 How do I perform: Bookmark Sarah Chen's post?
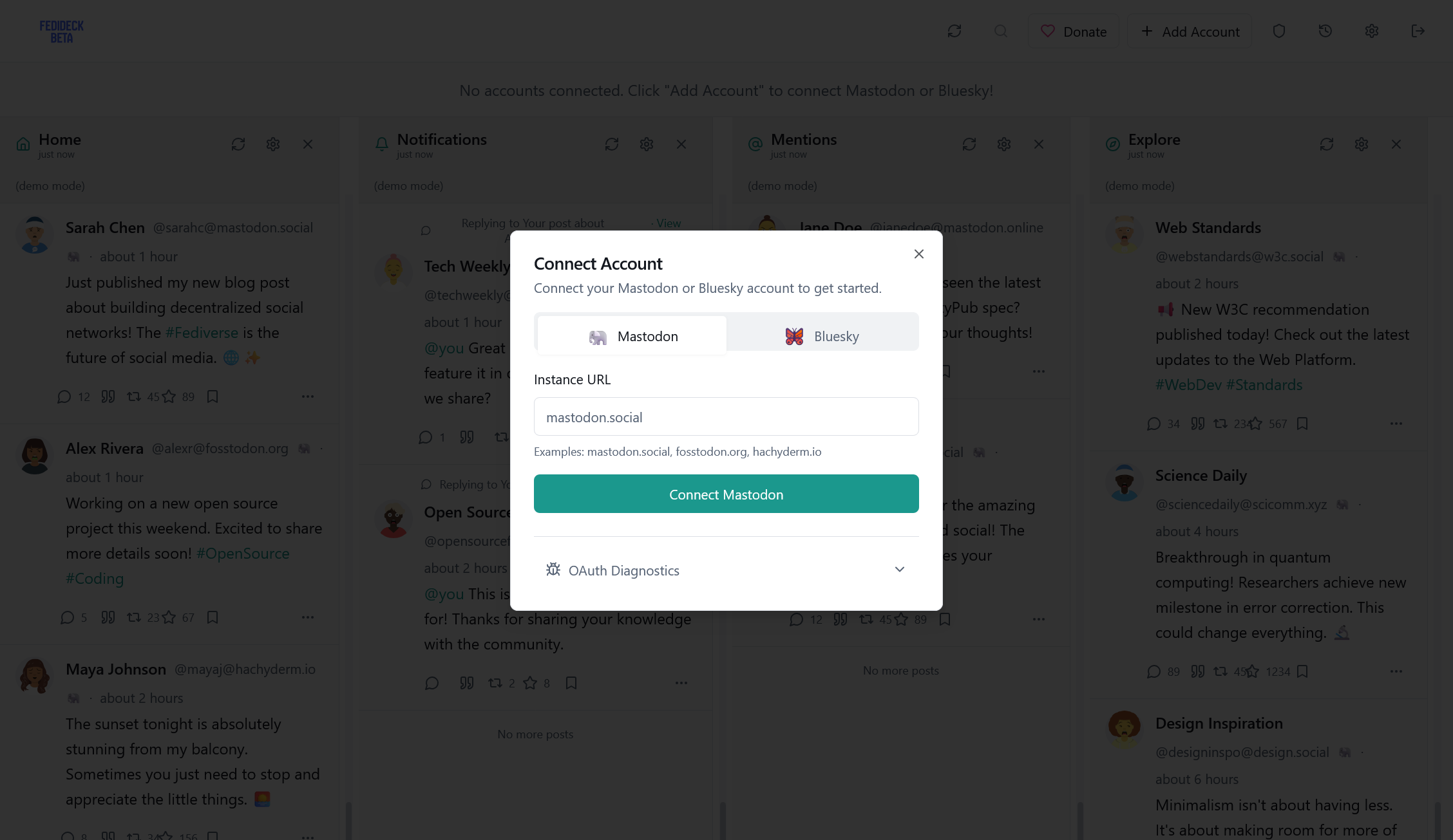[213, 397]
